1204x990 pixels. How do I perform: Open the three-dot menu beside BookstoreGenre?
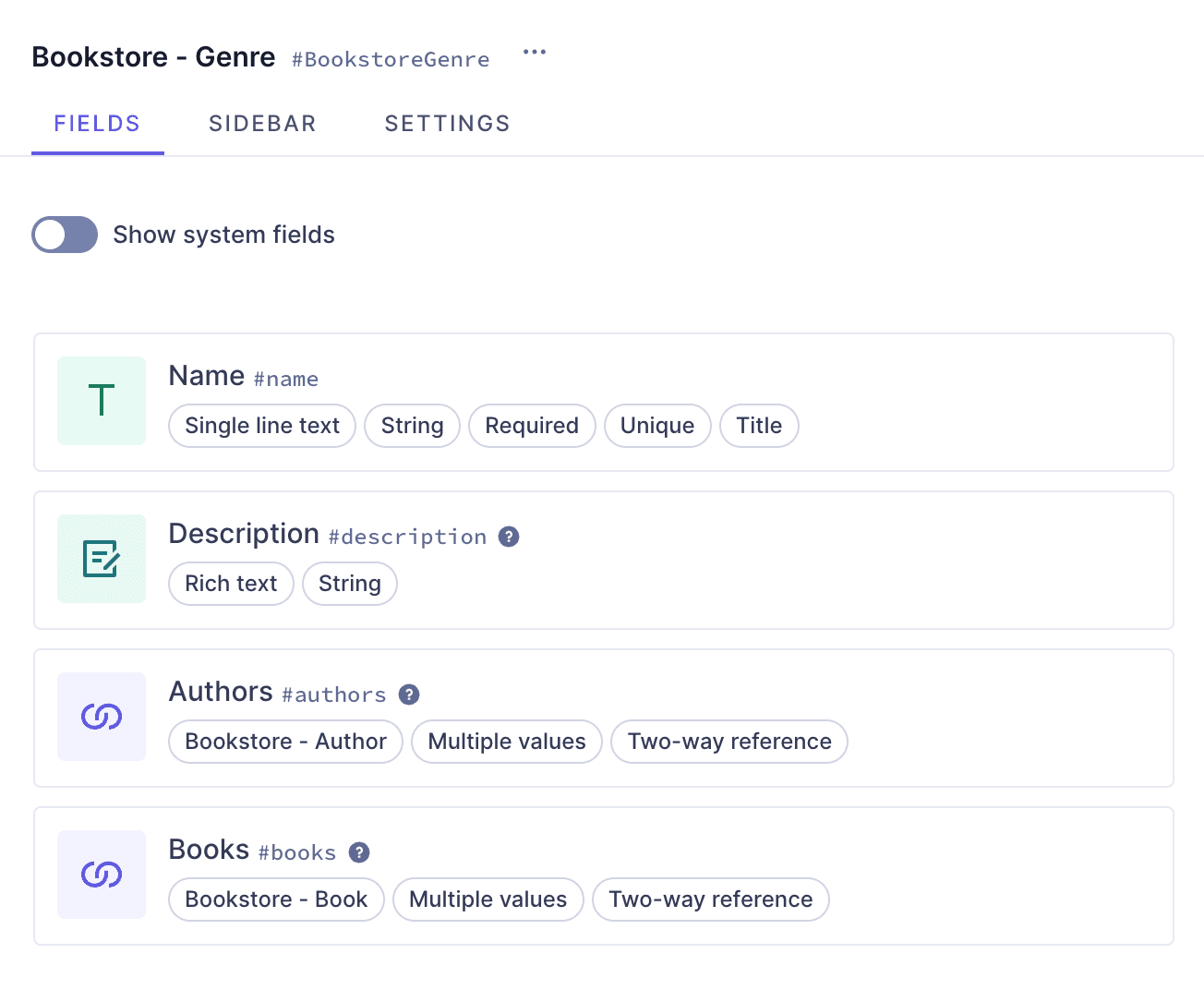[534, 54]
